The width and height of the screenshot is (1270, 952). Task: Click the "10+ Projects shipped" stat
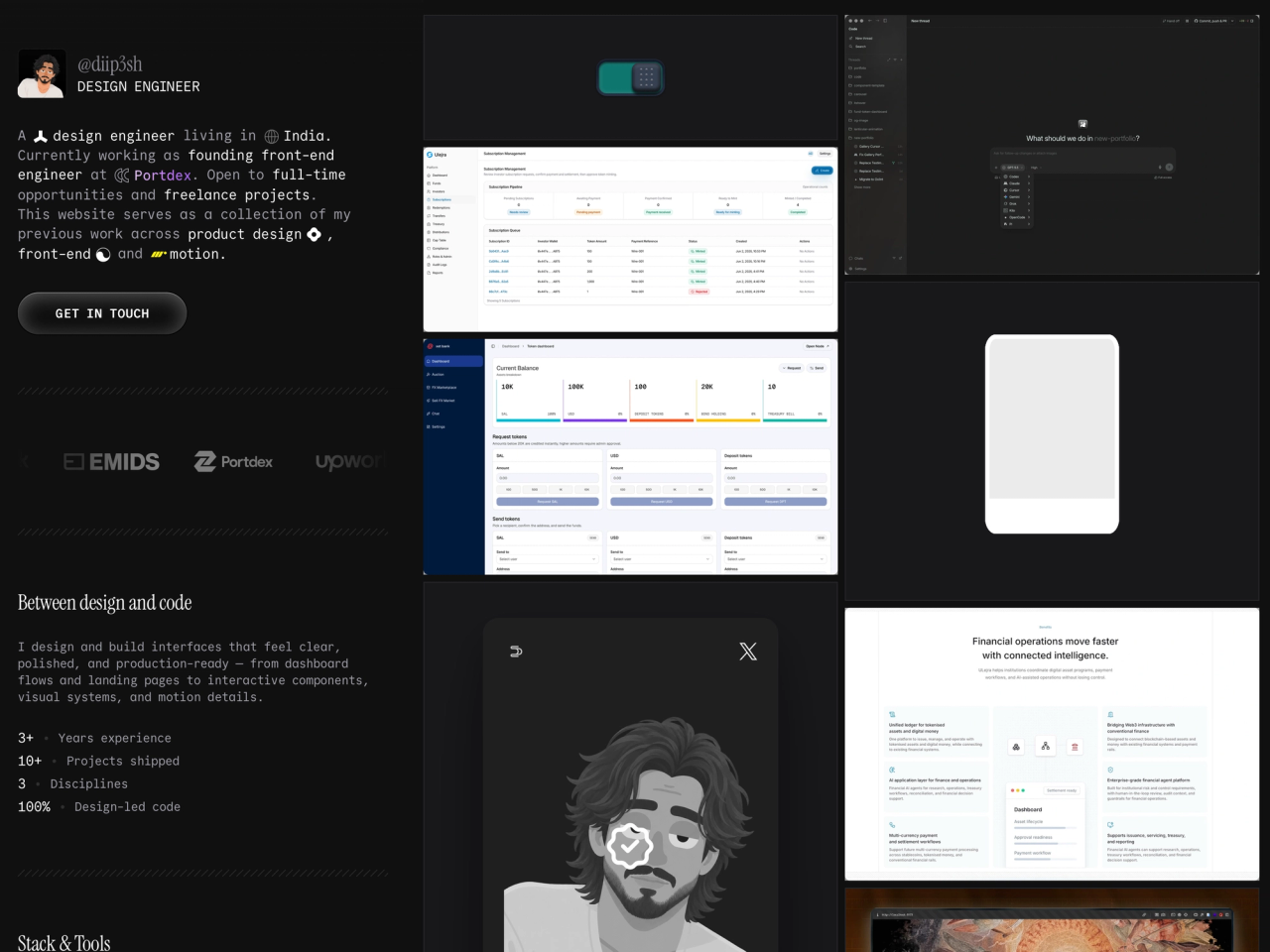(x=99, y=761)
